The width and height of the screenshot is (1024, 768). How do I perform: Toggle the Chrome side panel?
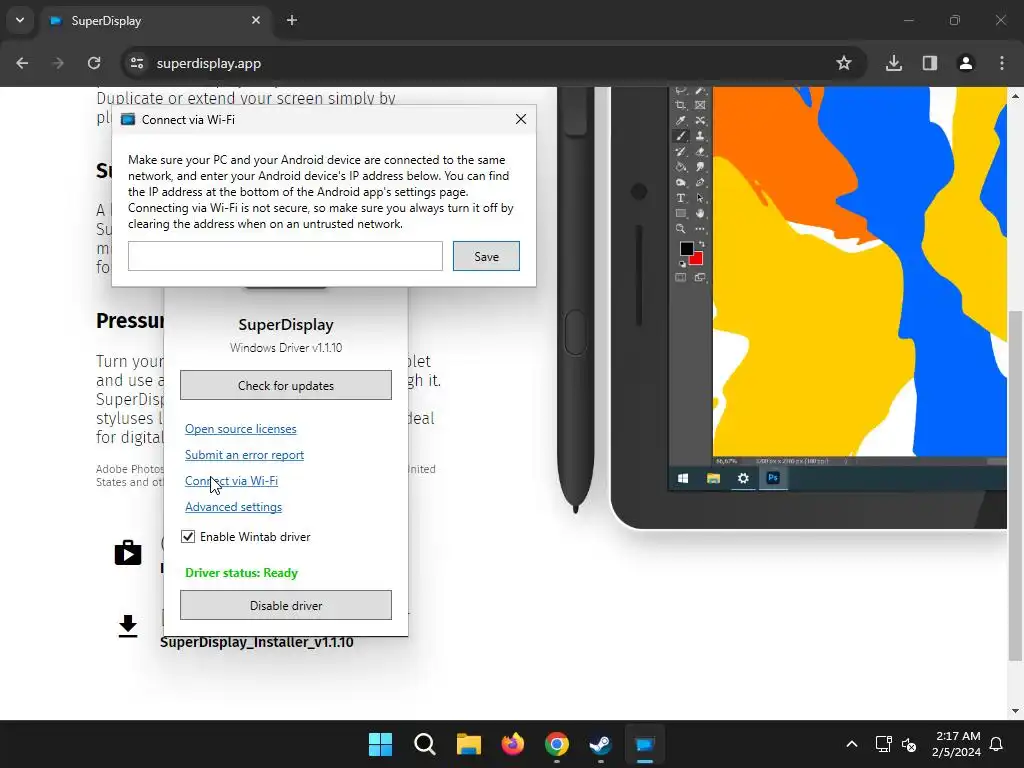point(930,63)
